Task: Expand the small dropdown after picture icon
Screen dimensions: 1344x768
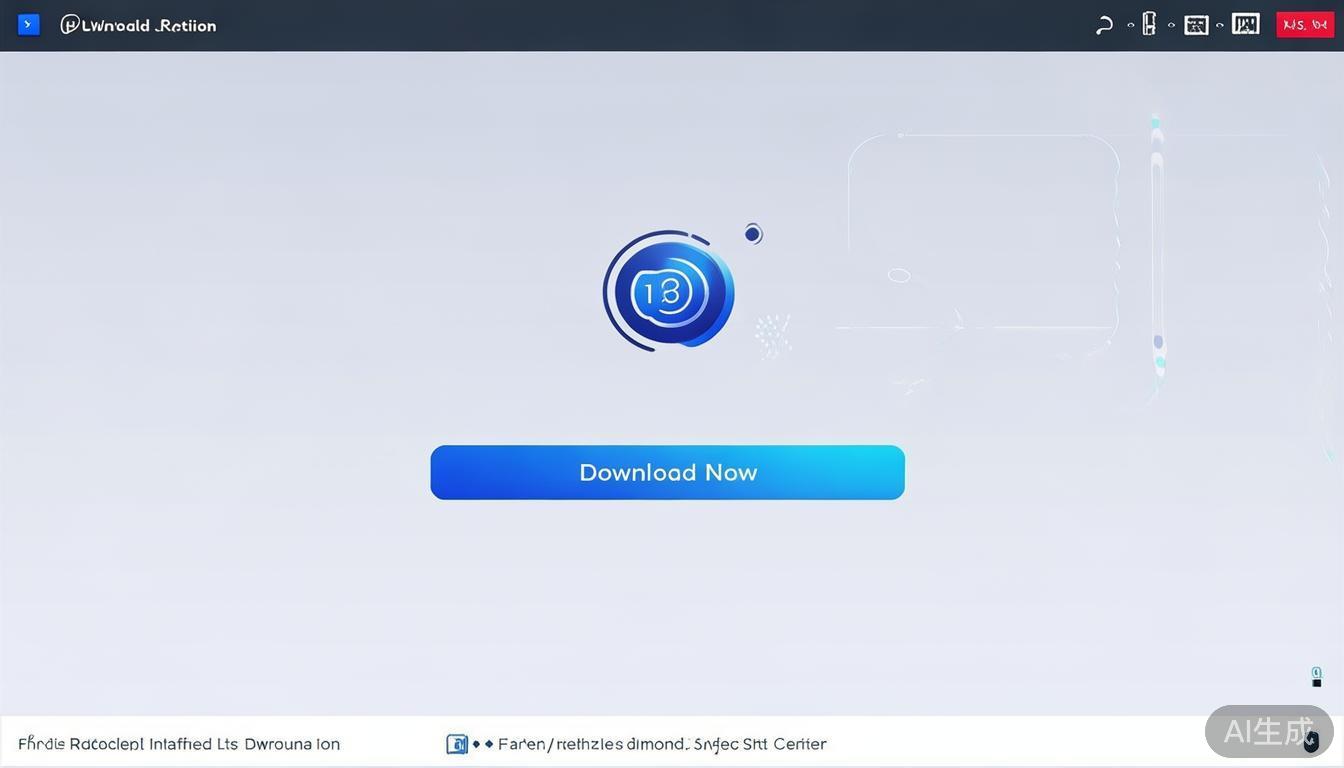Action: coord(1220,26)
